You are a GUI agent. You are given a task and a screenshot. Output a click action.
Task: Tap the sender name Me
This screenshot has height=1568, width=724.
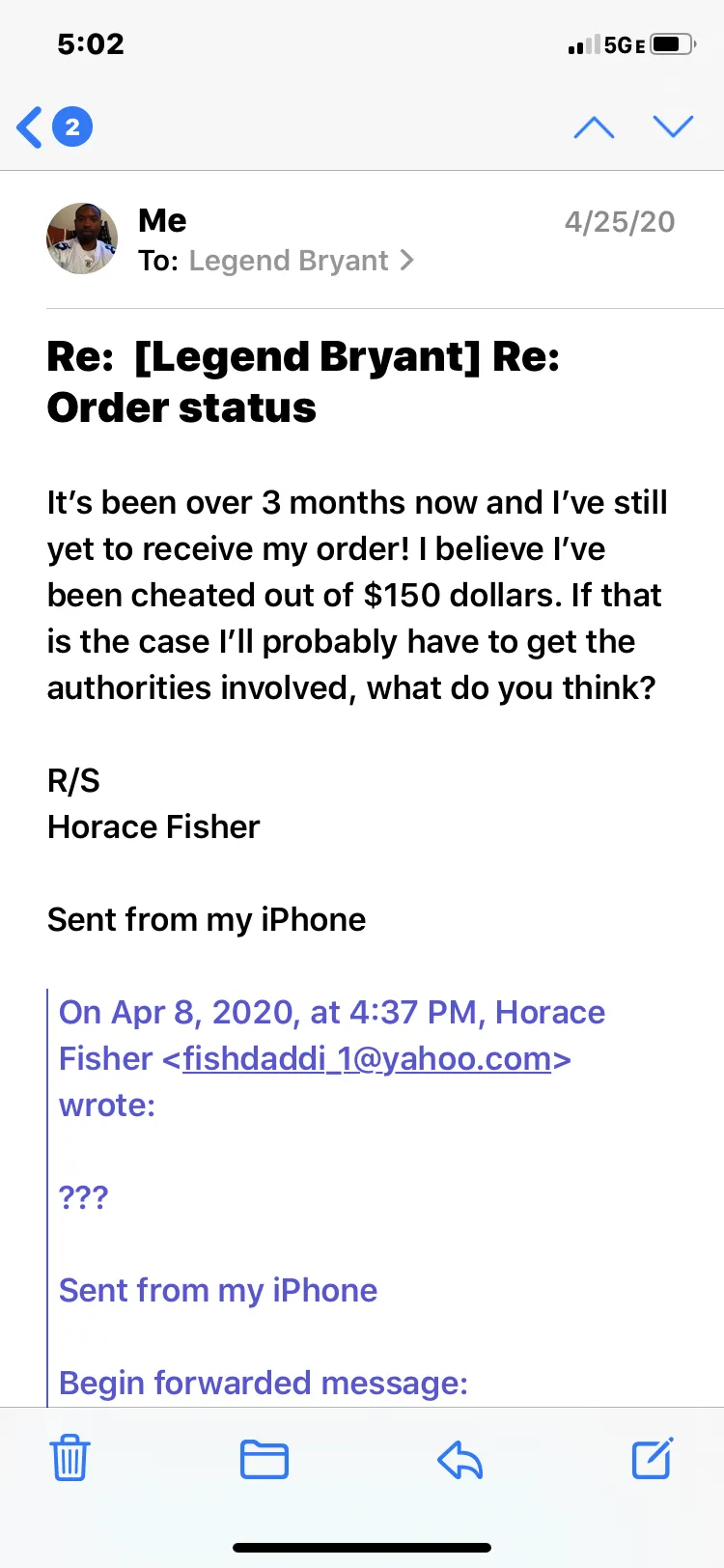click(162, 220)
